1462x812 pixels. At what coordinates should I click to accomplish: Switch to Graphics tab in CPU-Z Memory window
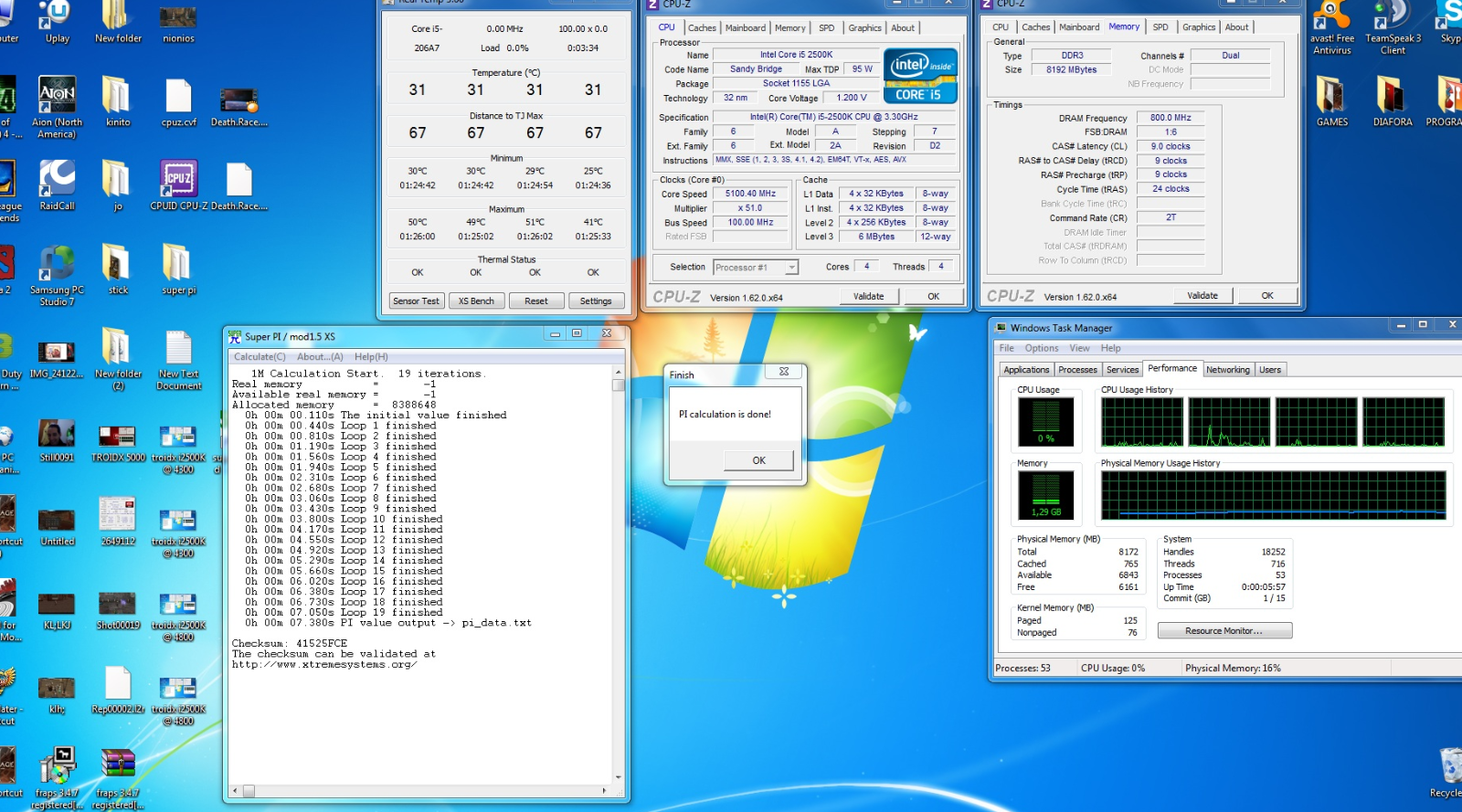coord(1198,27)
